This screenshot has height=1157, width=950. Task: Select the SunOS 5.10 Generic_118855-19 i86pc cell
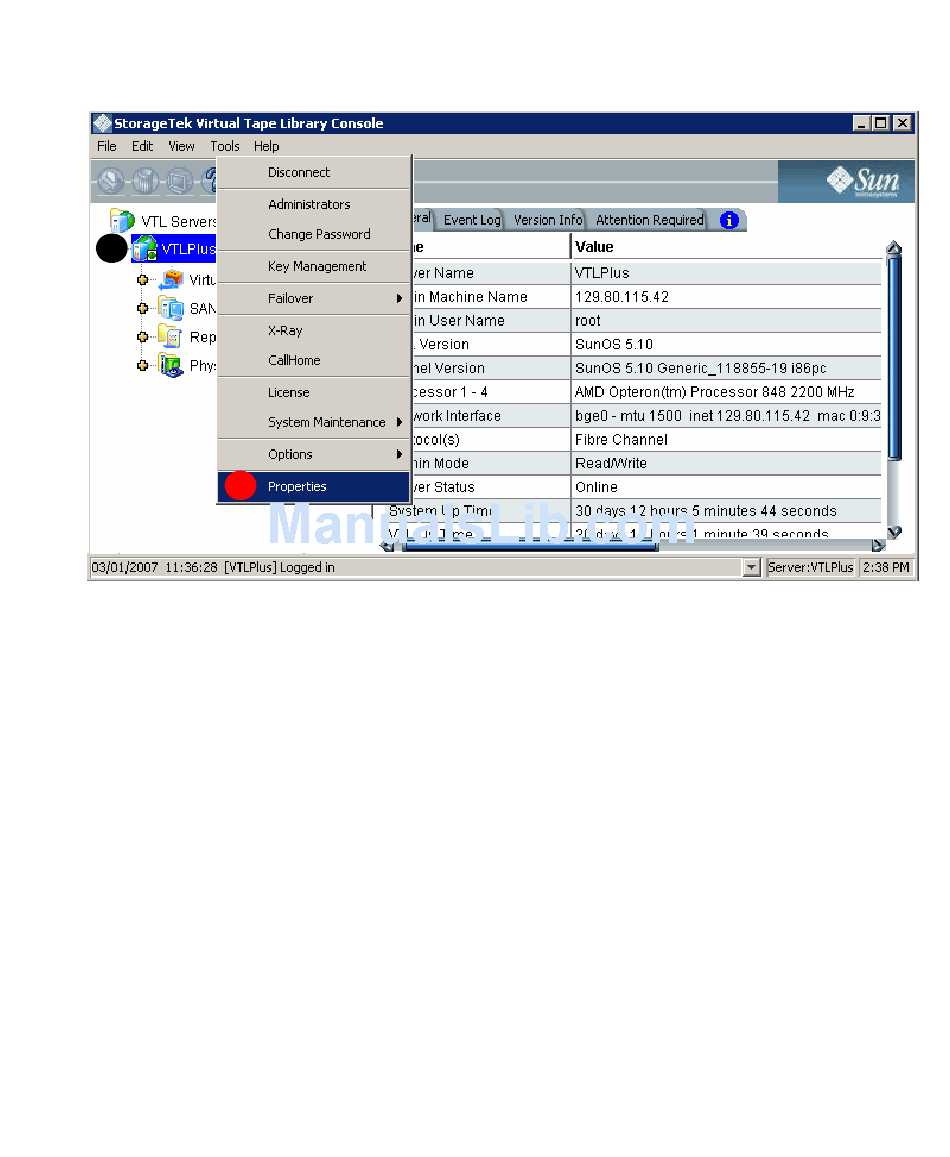point(726,368)
